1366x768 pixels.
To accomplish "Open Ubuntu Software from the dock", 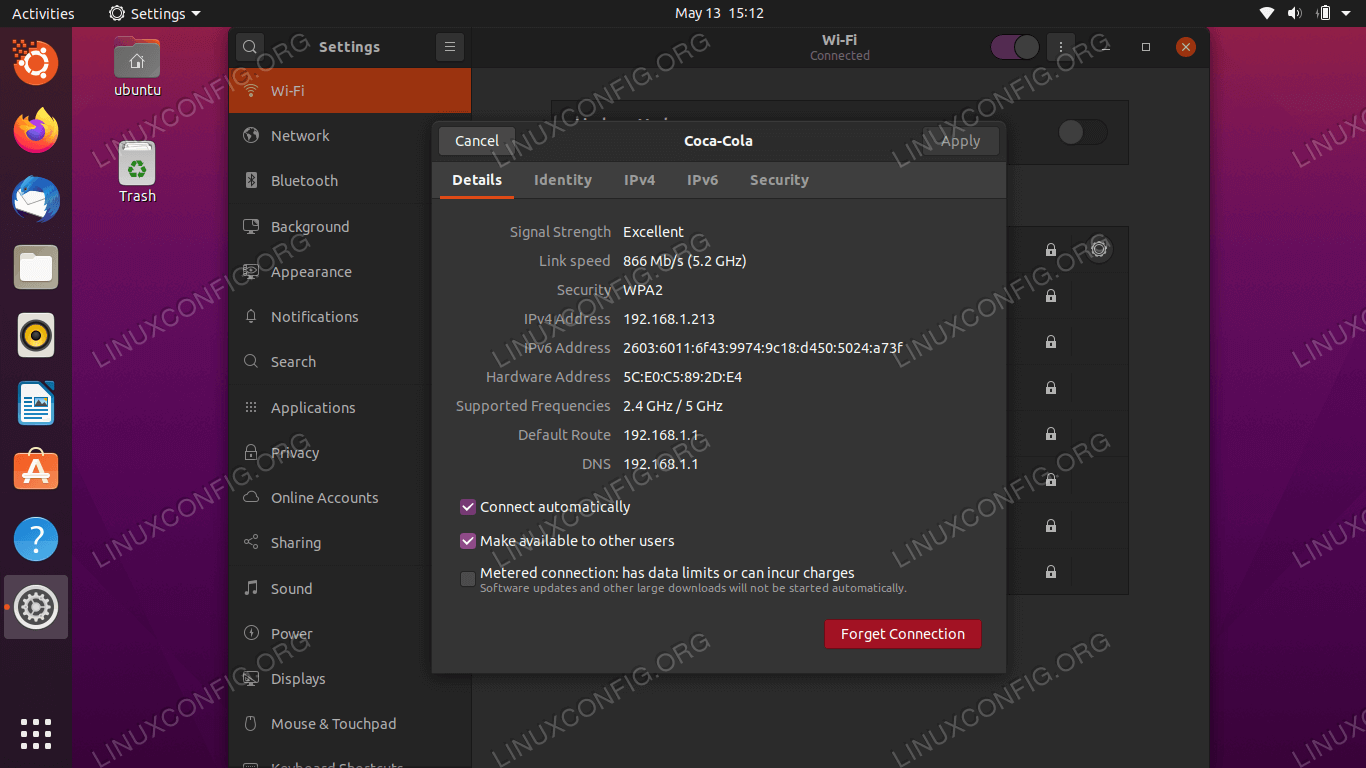I will tap(36, 470).
